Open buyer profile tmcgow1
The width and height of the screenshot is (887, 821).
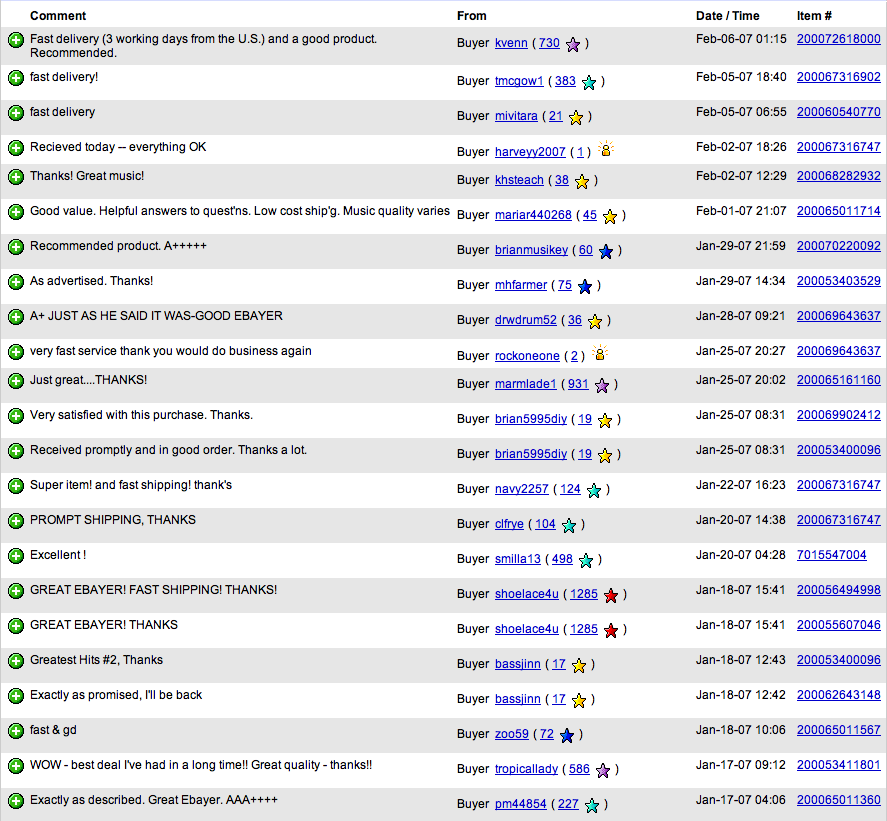pos(519,81)
